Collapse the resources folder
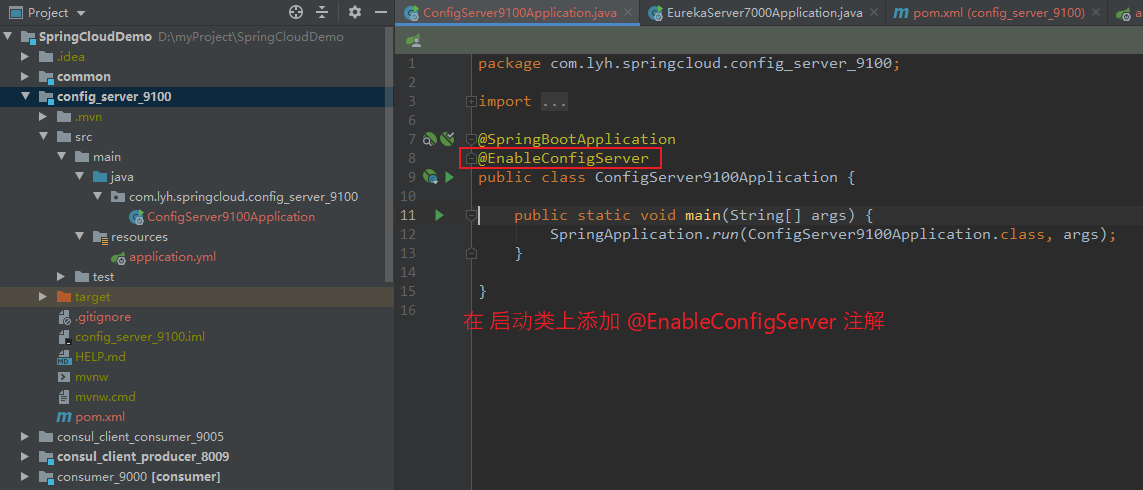Viewport: 1143px width, 490px height. [x=79, y=237]
